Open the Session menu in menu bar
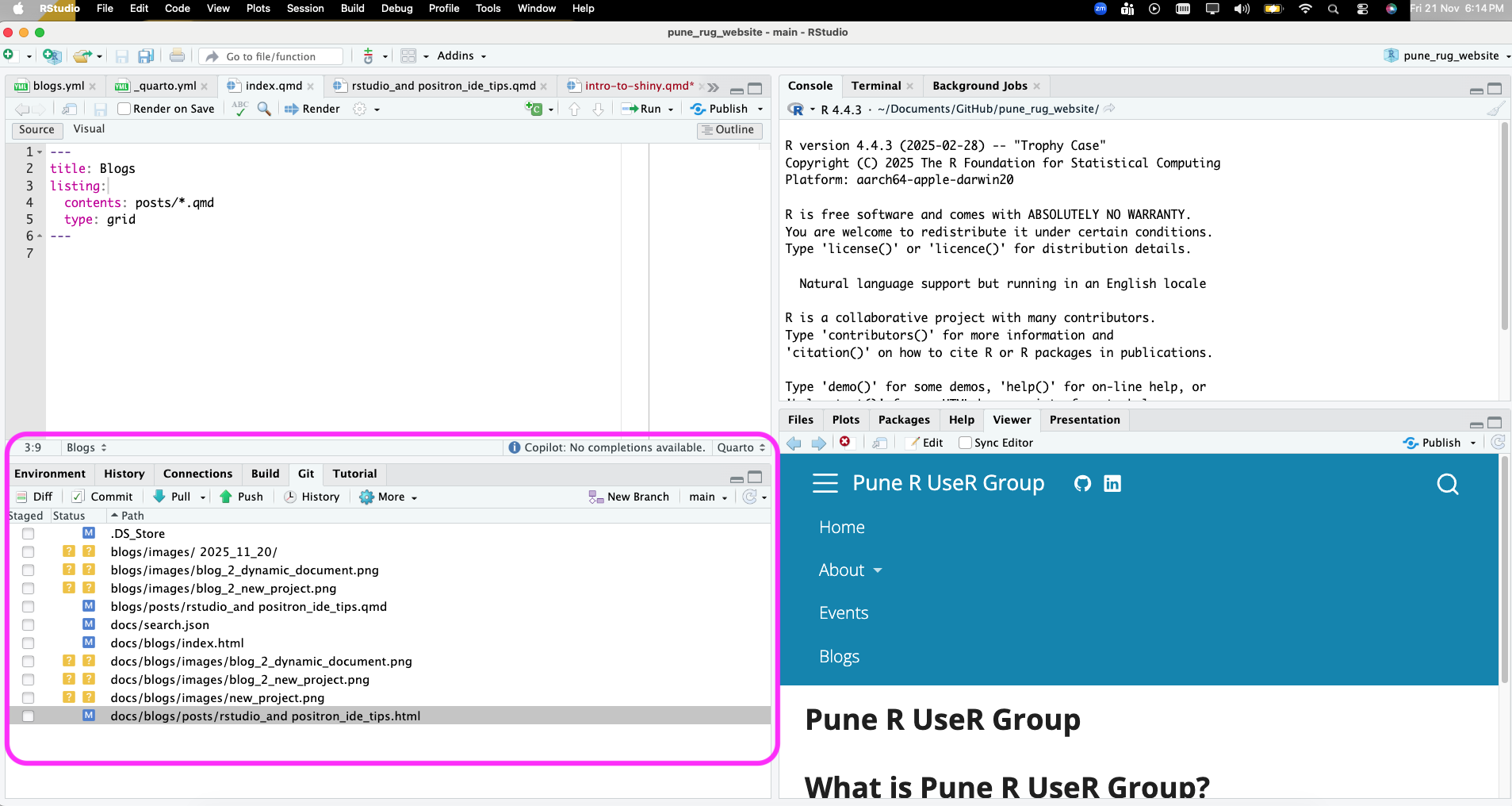The image size is (1512, 806). [x=305, y=9]
